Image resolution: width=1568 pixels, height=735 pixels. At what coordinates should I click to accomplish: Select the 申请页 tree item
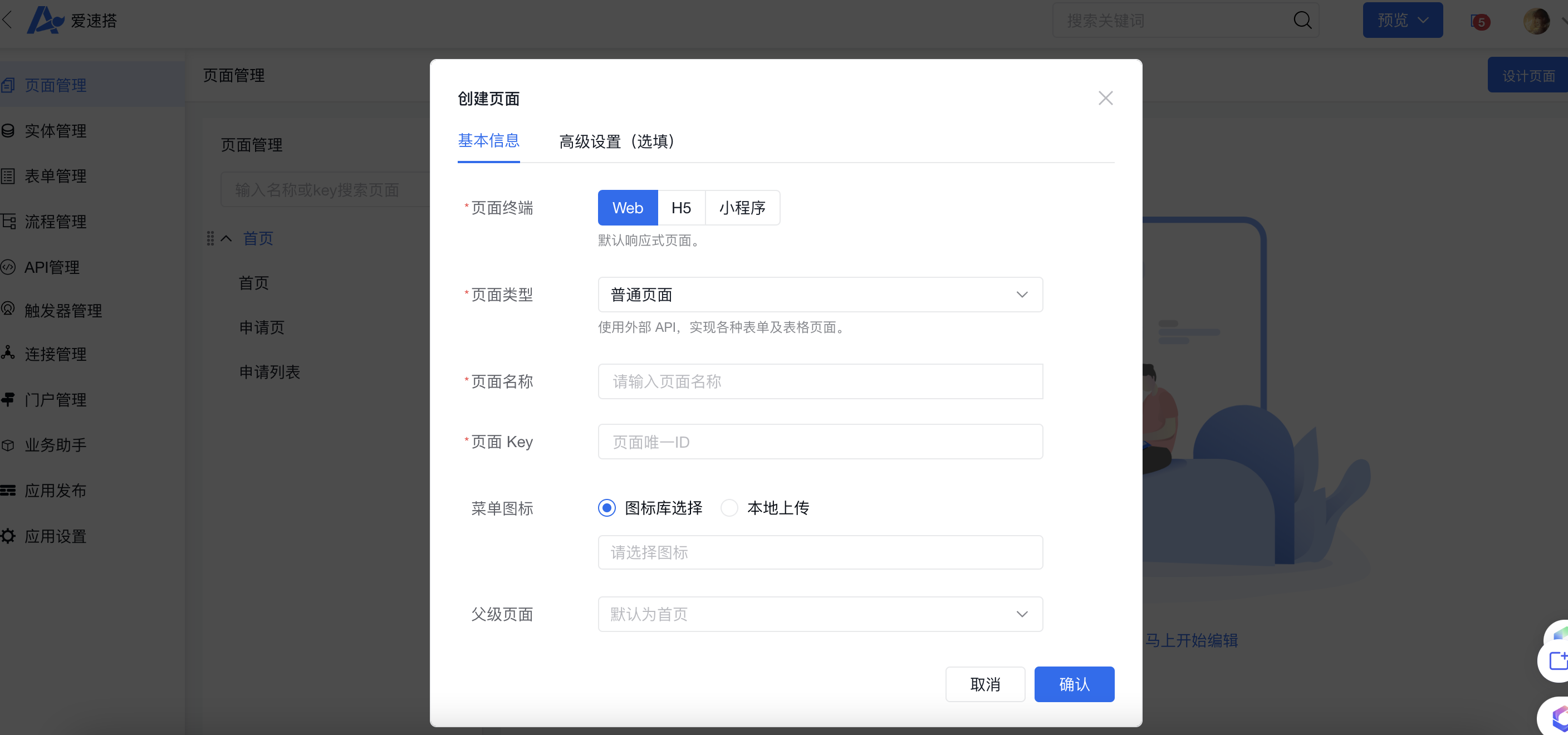pyautogui.click(x=262, y=327)
